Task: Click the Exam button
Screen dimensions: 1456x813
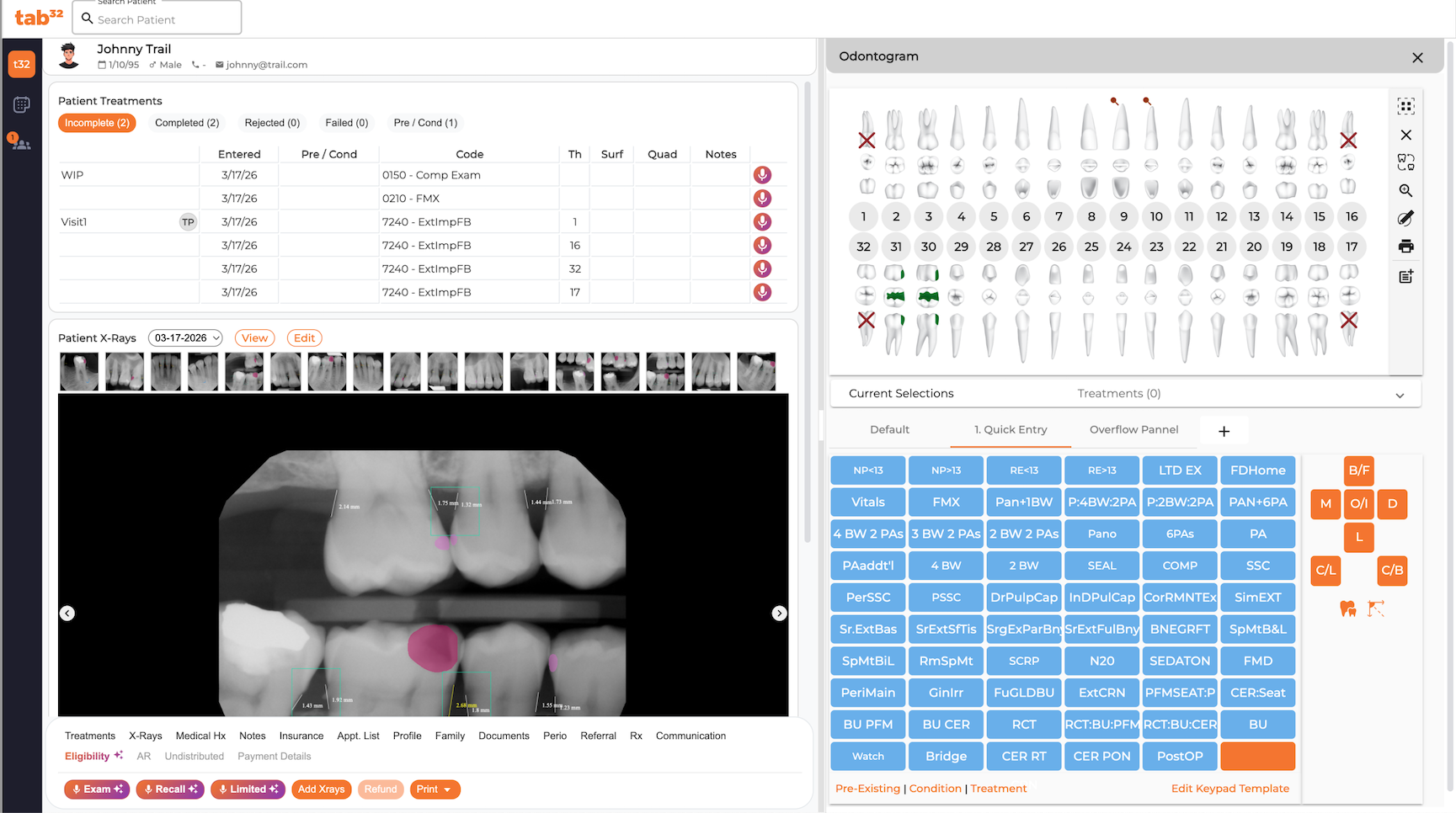Action: coord(97,789)
